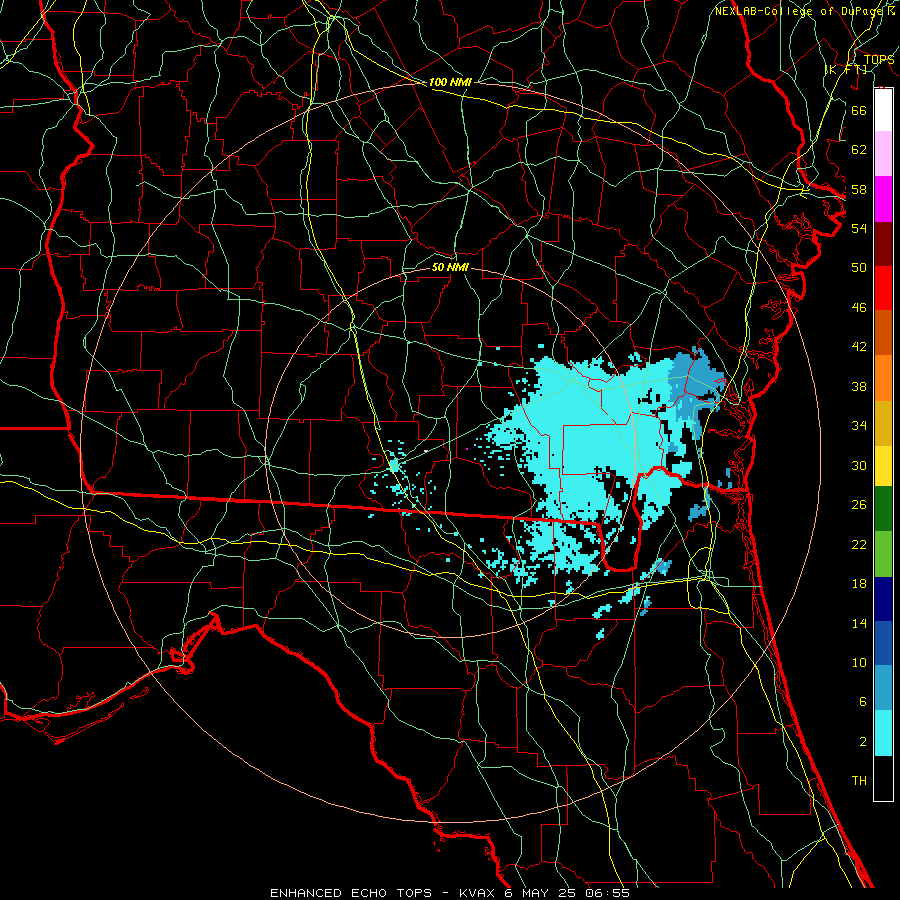This screenshot has height=900, width=900.
Task: Click the '6 MAY 25' date text
Action: [x=540, y=893]
